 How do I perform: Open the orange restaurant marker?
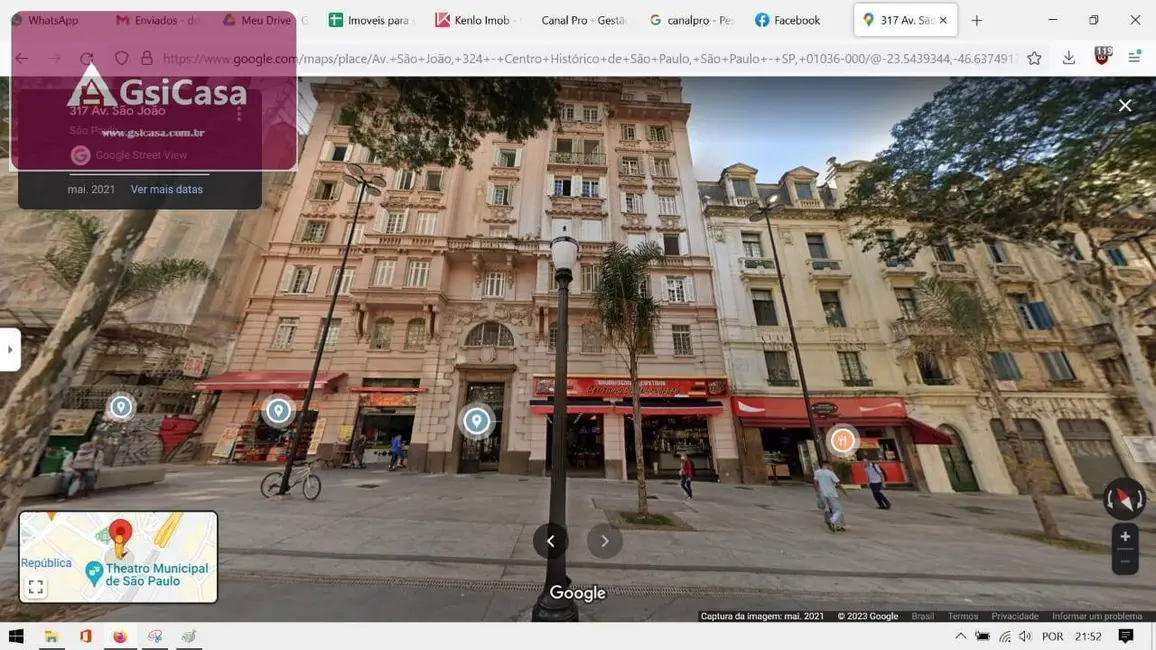(x=842, y=441)
